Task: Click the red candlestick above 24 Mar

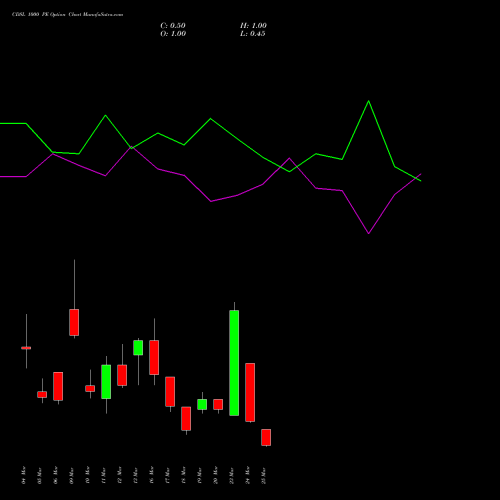Action: point(250,392)
